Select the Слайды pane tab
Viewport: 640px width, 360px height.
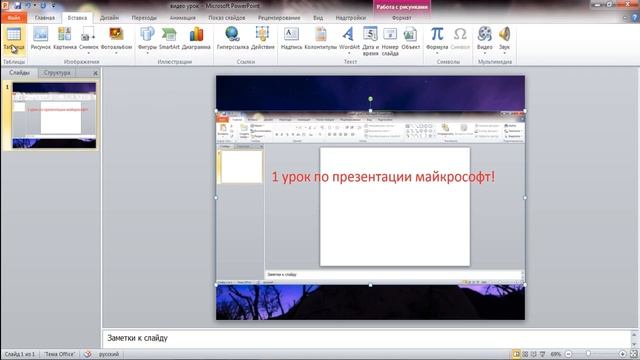pyautogui.click(x=19, y=73)
